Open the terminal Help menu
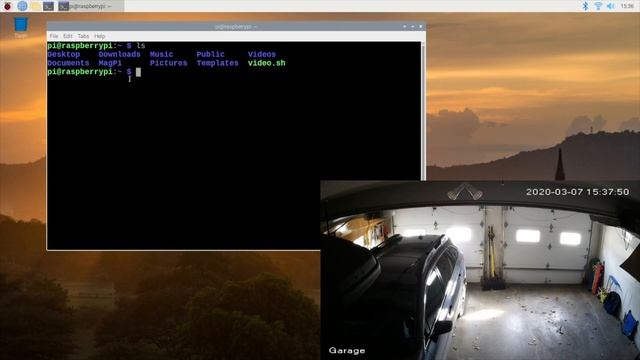 100,36
